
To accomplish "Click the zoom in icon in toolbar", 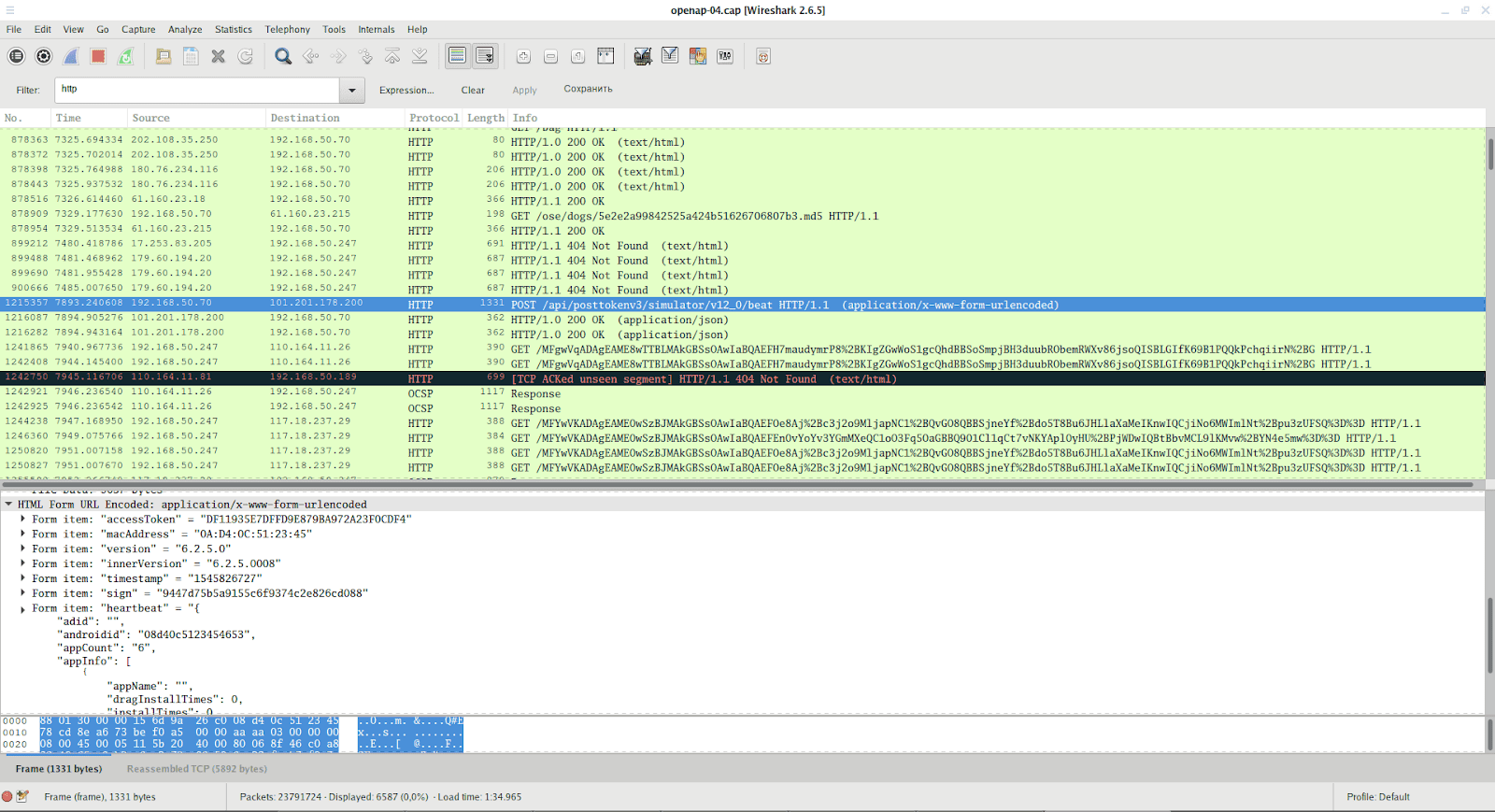I will 523,56.
